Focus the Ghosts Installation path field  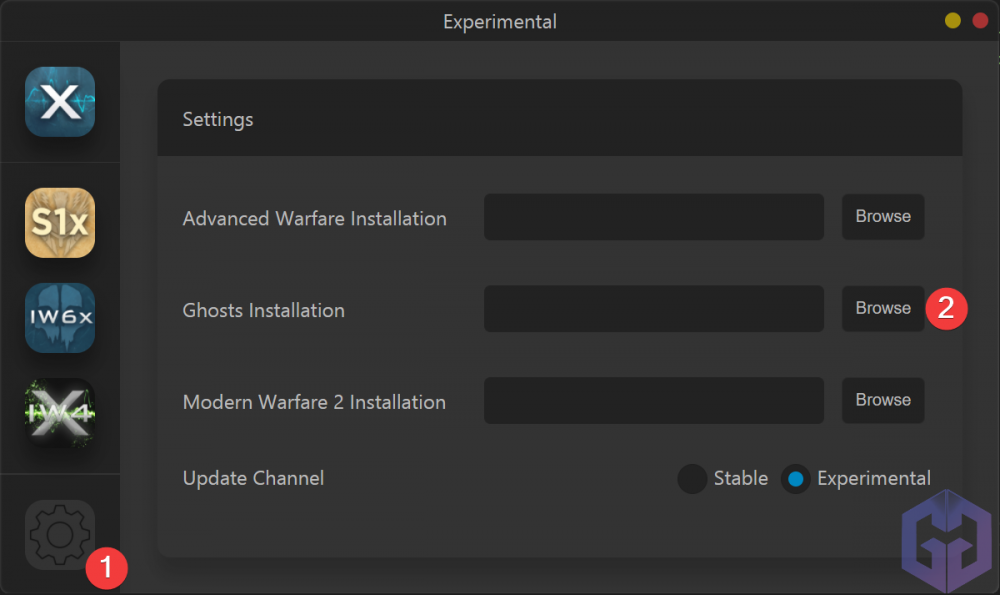pos(653,309)
